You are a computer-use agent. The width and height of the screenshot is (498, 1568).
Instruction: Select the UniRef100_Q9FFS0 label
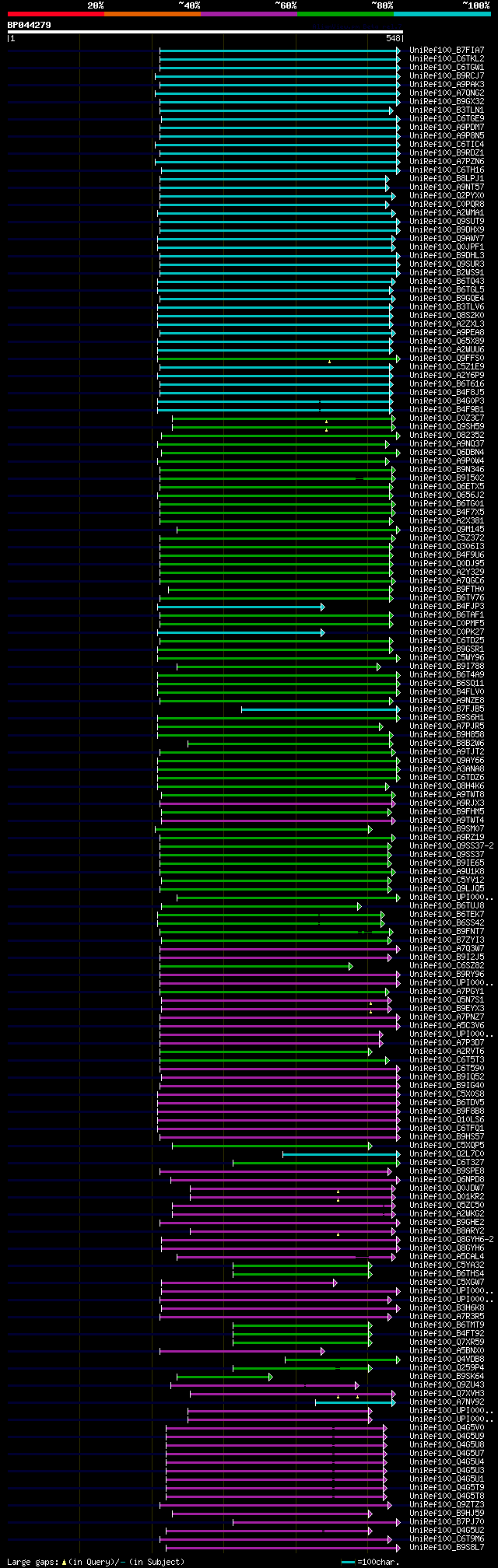pyautogui.click(x=447, y=358)
